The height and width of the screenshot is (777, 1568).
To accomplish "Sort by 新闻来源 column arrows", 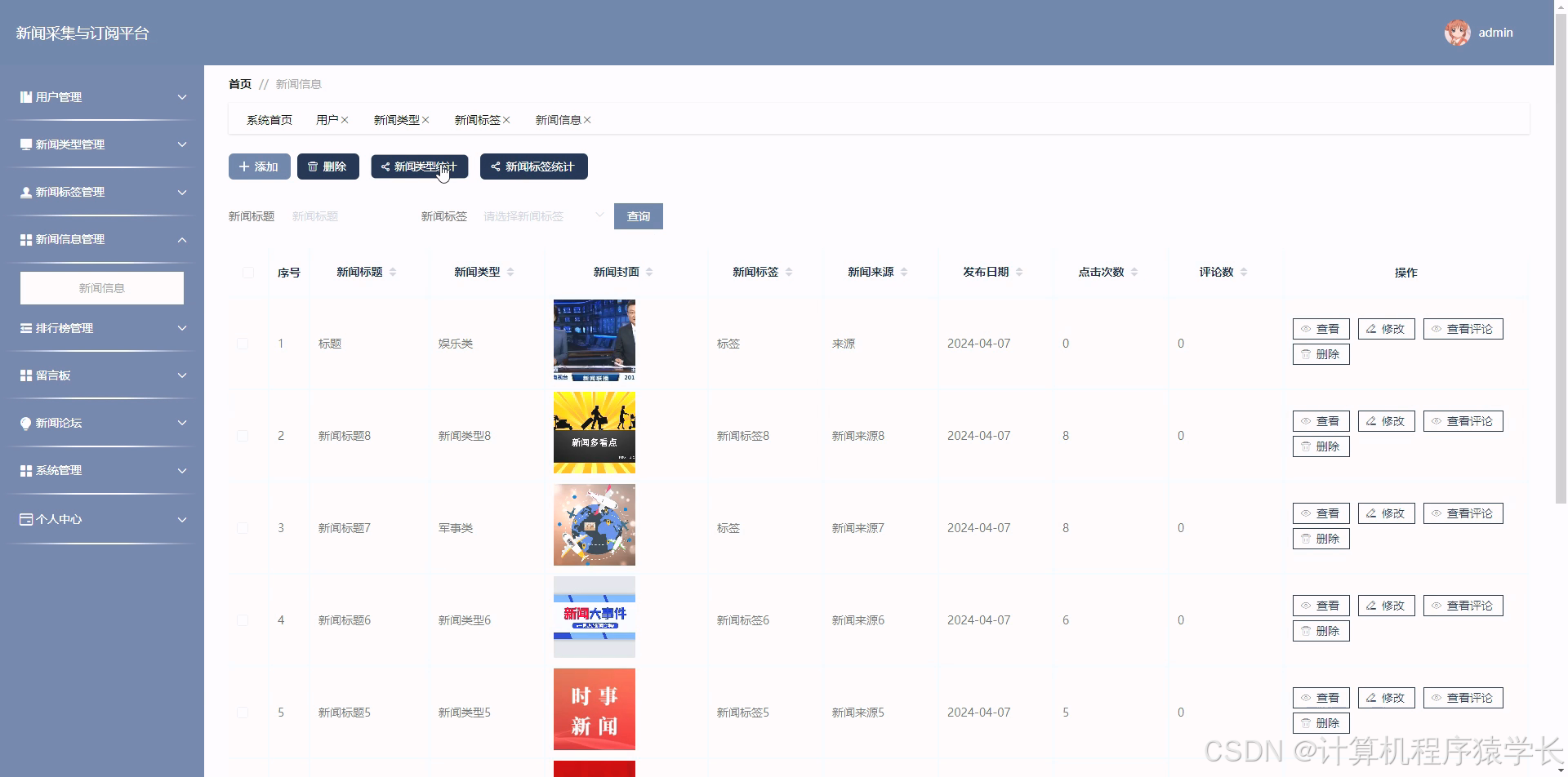I will (904, 272).
